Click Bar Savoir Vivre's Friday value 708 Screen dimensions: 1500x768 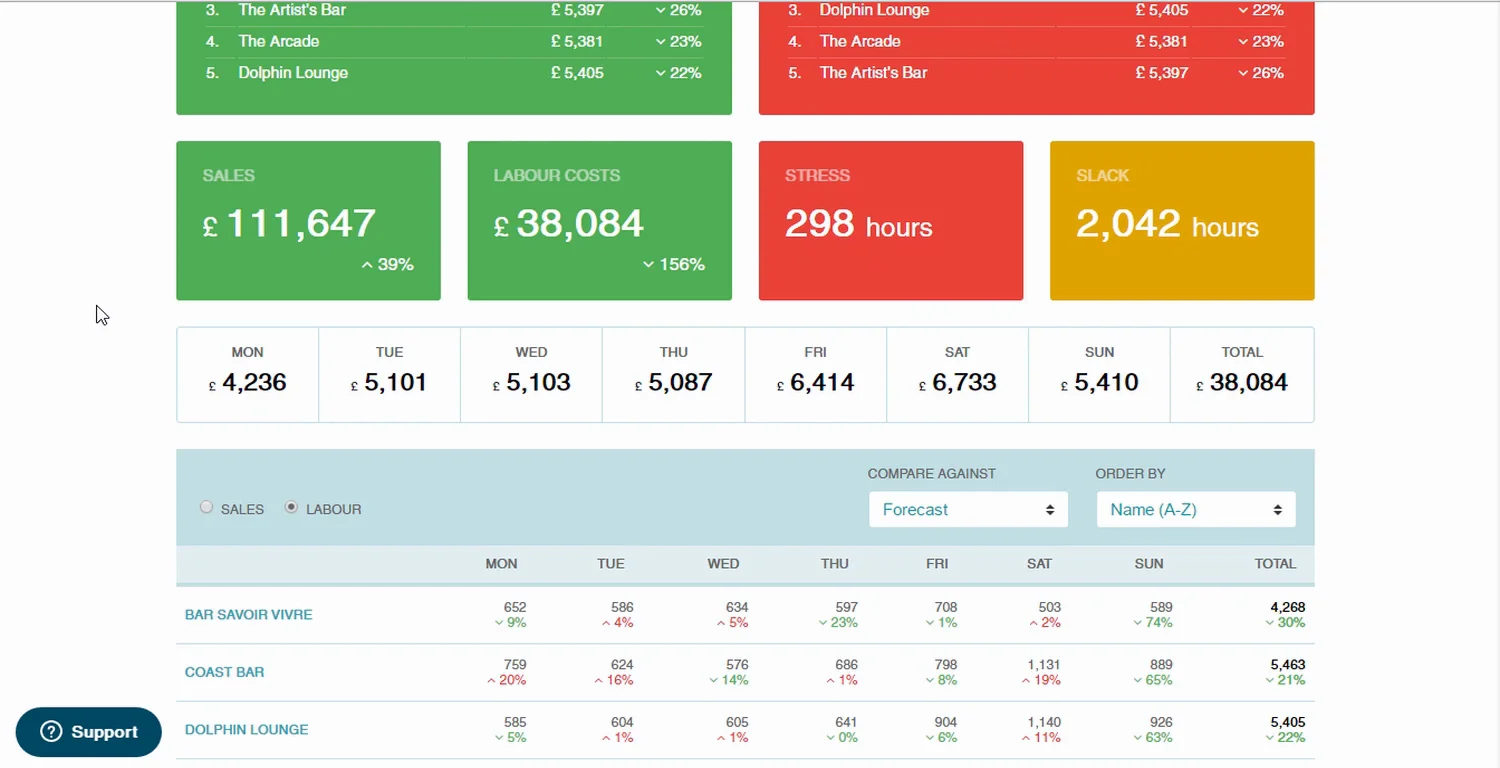946,607
